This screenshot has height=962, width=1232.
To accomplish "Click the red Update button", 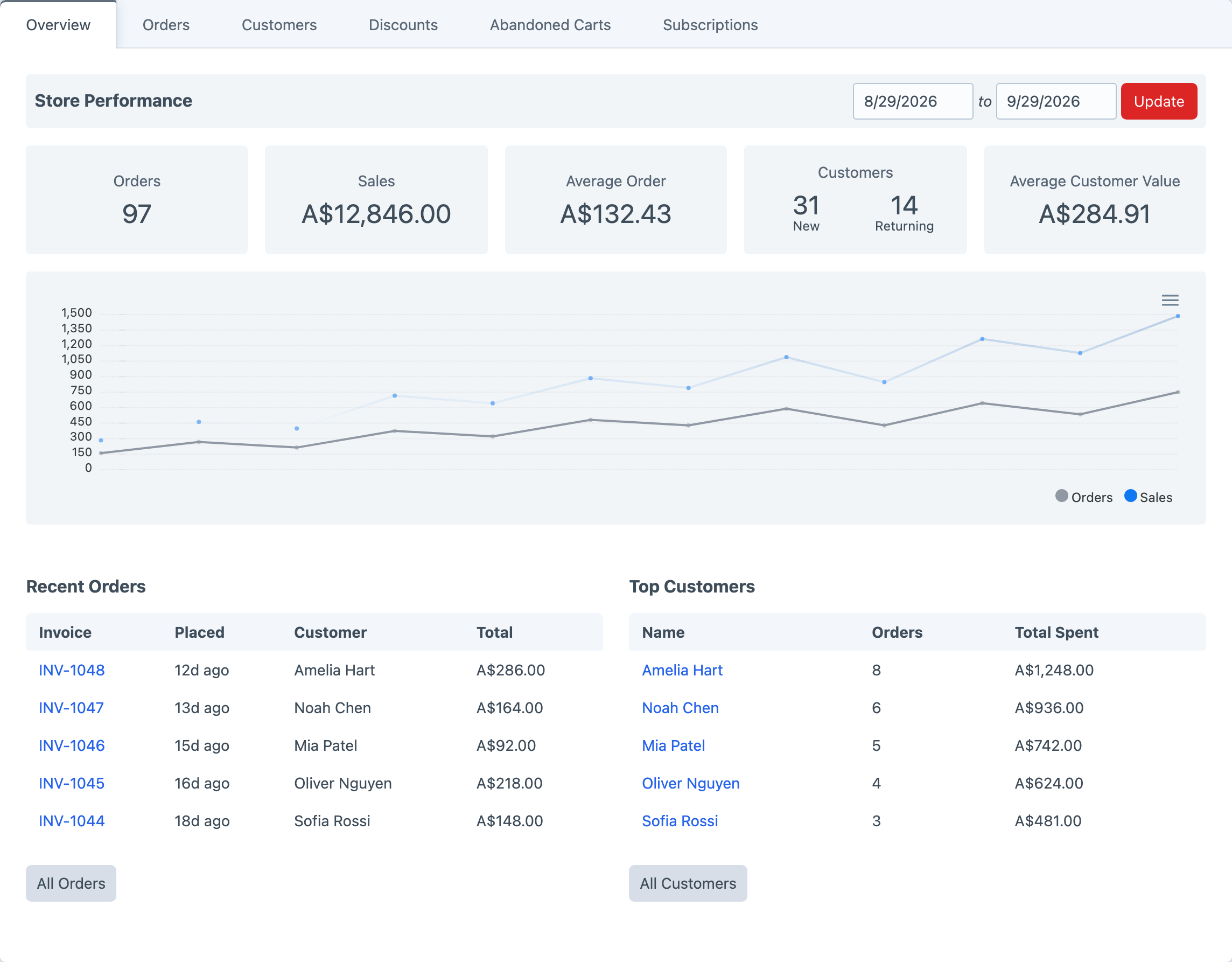I will point(1159,101).
